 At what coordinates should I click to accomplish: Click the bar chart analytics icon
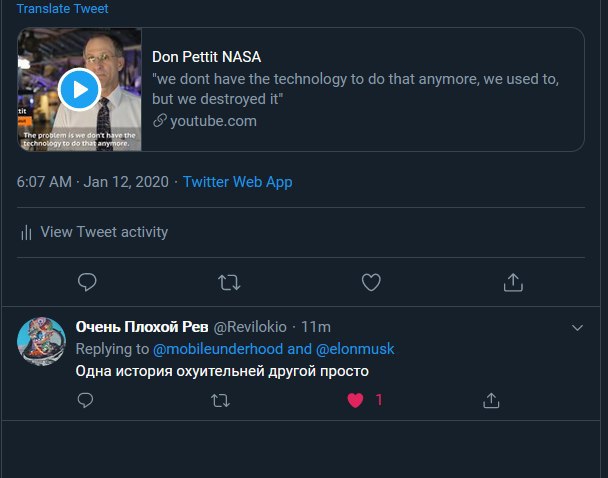(x=26, y=232)
